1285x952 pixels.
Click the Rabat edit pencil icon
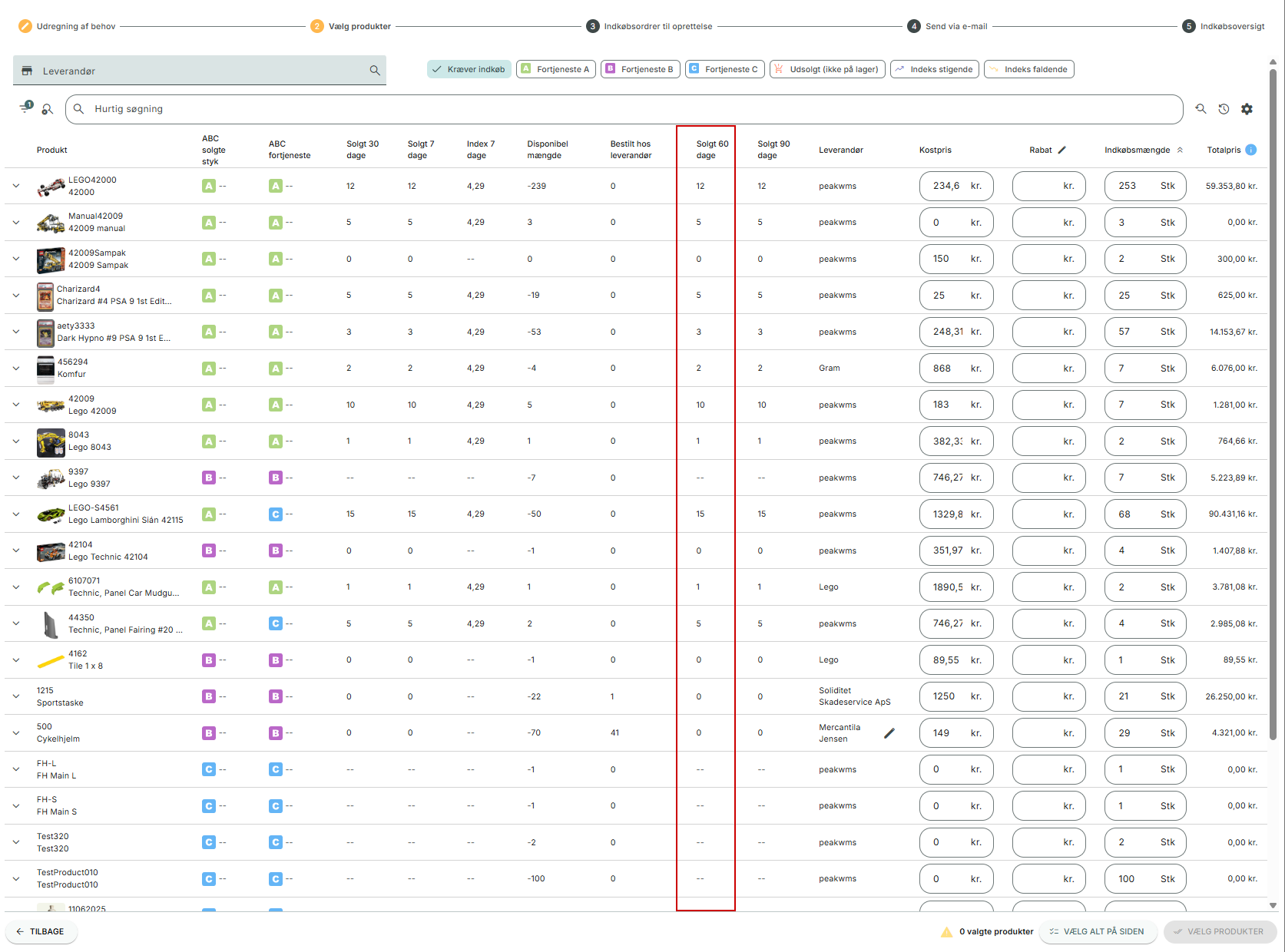point(1062,150)
